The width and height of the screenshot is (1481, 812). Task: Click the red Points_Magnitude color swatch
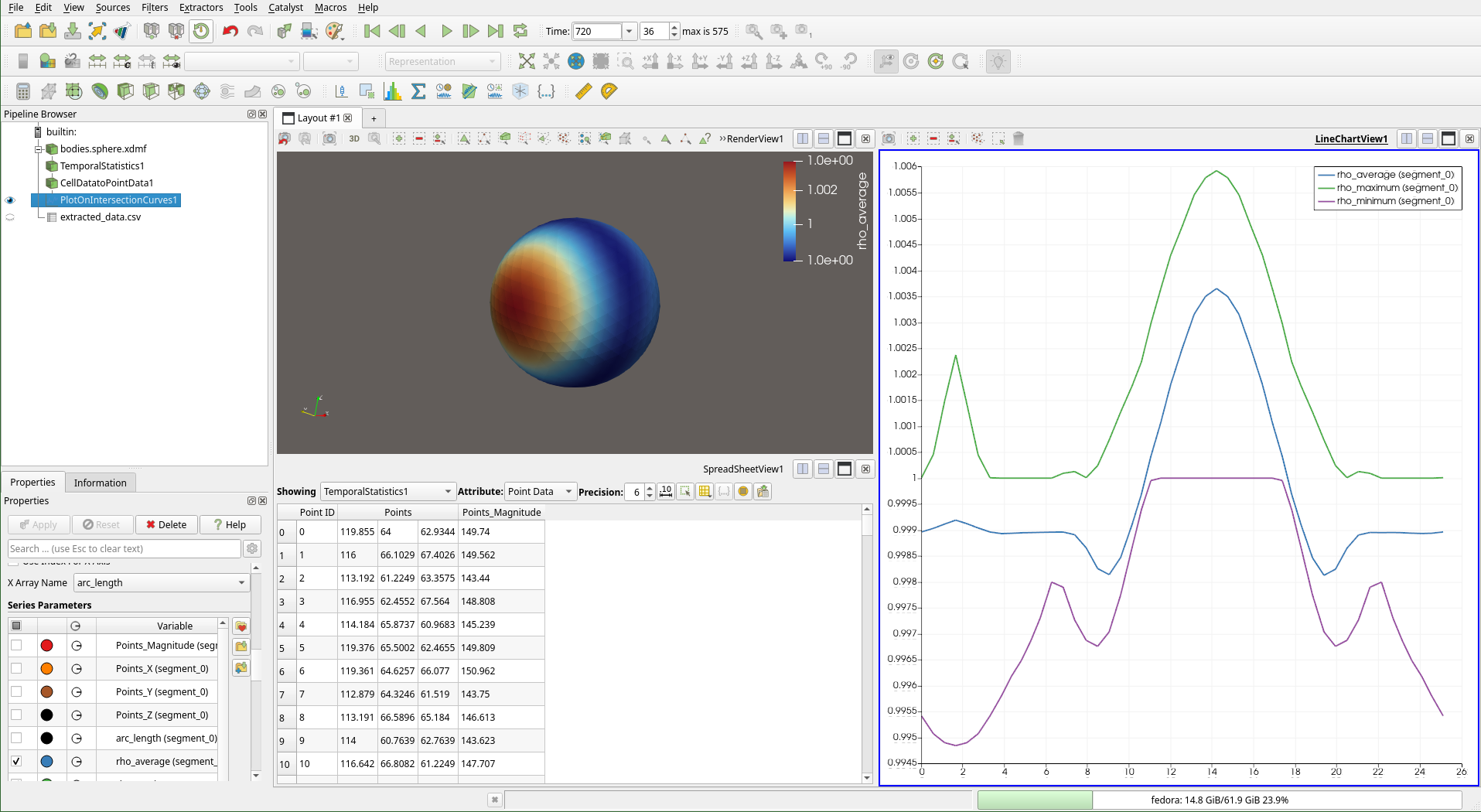point(47,646)
